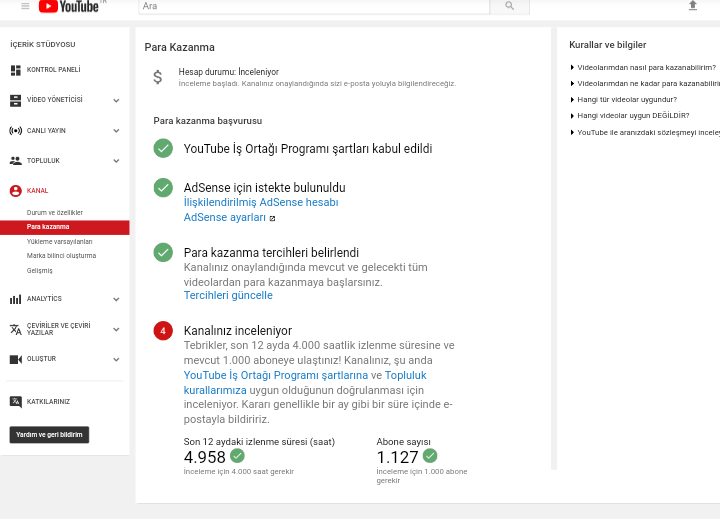Viewport: 720px width, 519px height.
Task: Click the Ara search input field
Action: [314, 6]
